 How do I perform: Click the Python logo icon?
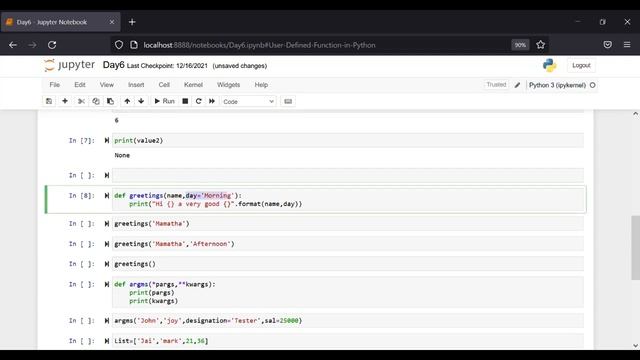pyautogui.click(x=550, y=65)
